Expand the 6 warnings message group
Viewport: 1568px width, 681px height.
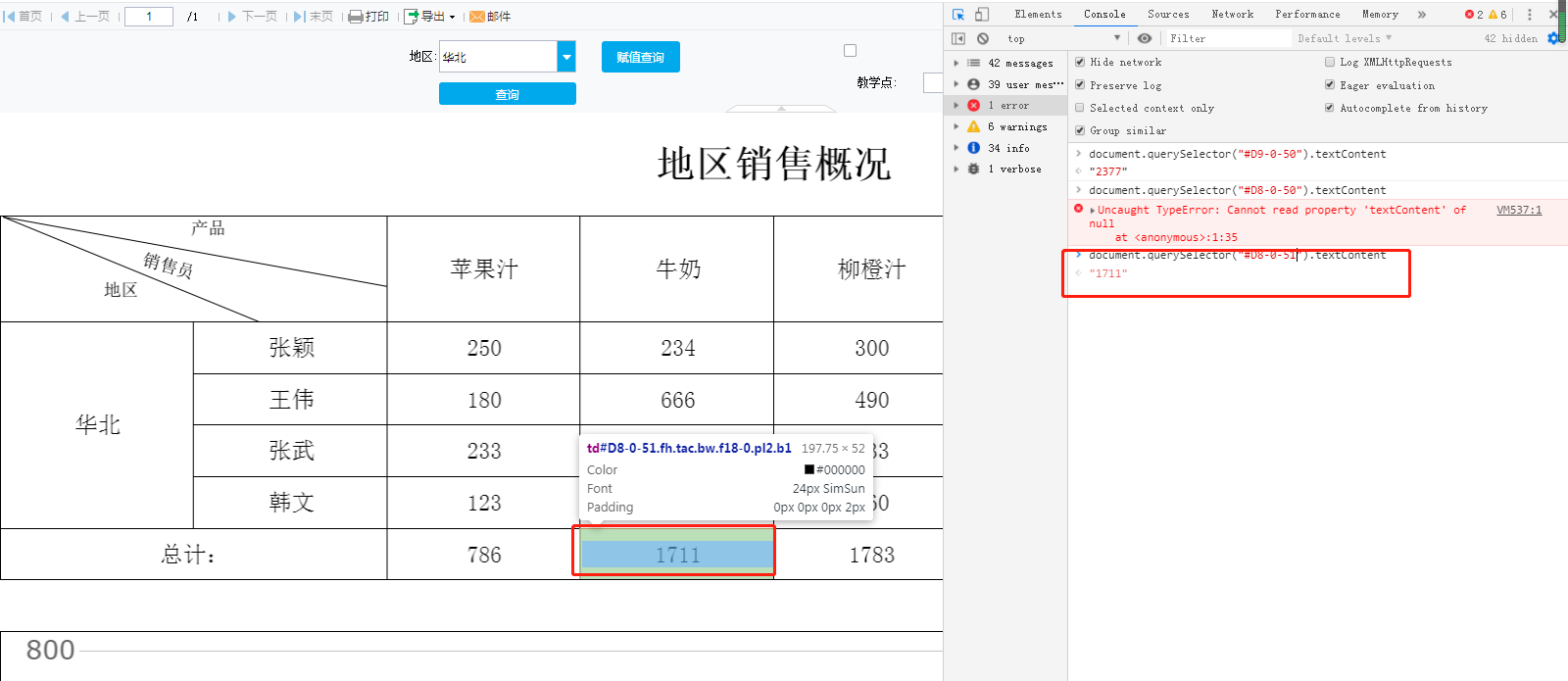[x=956, y=126]
